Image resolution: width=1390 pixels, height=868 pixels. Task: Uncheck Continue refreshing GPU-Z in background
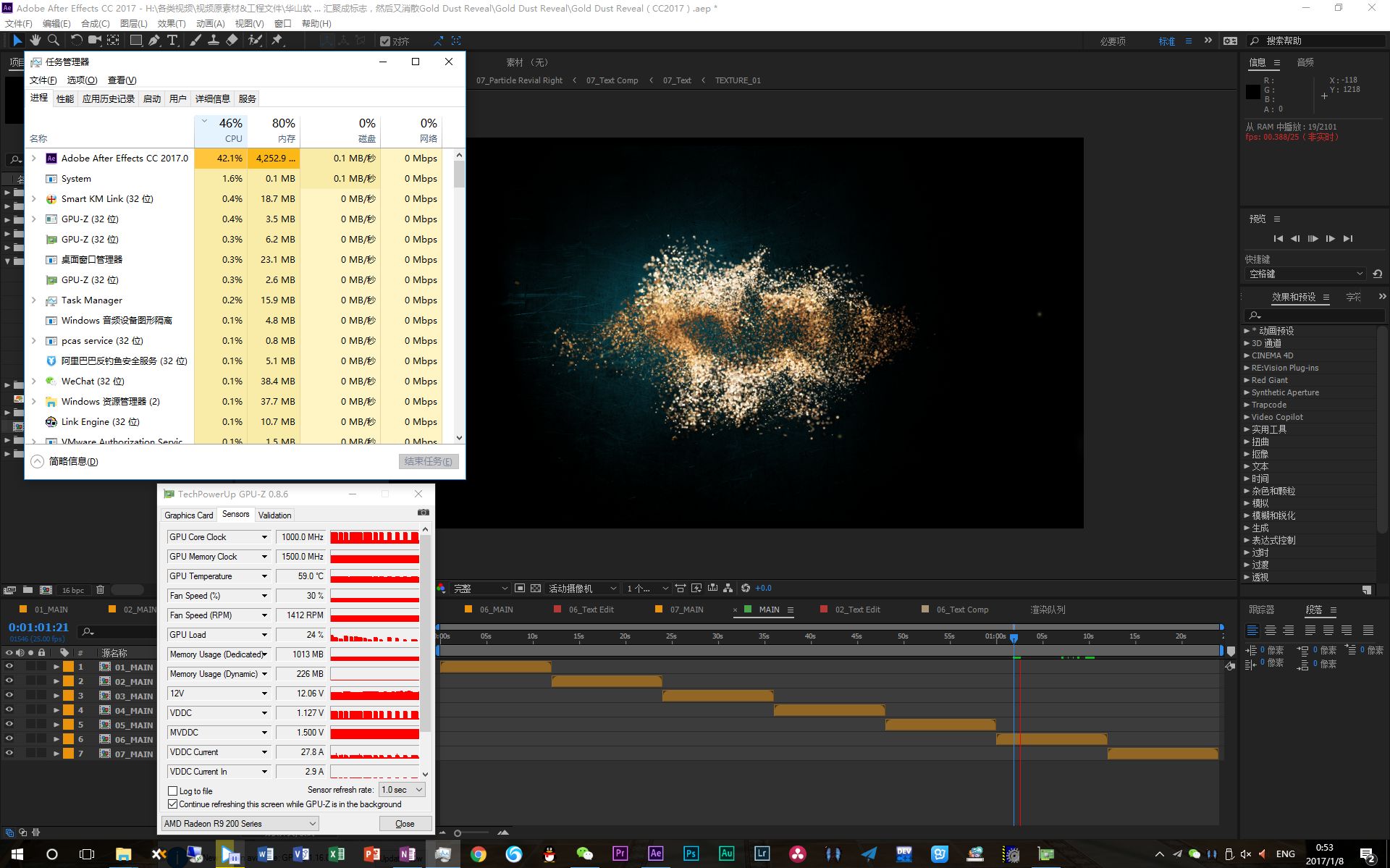pyautogui.click(x=173, y=804)
